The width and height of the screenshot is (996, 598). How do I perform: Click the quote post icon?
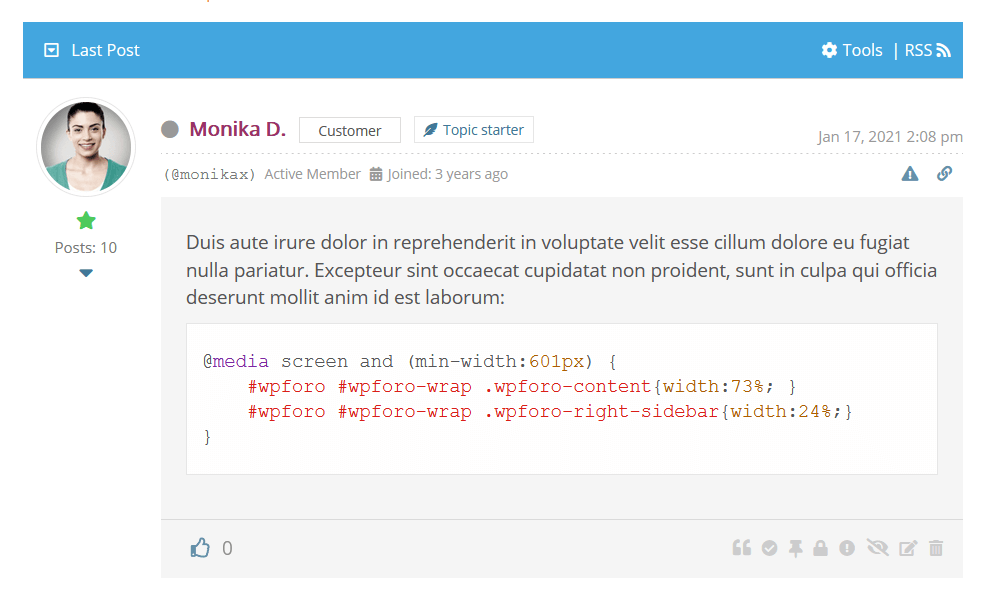click(x=741, y=548)
